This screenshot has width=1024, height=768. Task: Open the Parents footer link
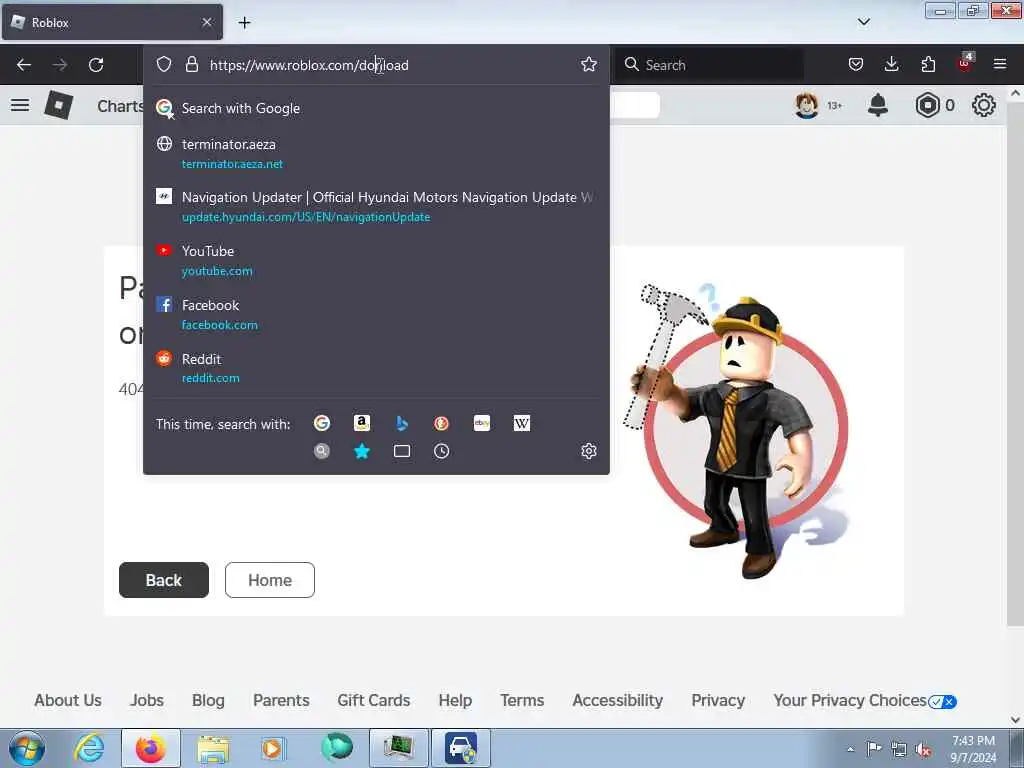(x=281, y=700)
